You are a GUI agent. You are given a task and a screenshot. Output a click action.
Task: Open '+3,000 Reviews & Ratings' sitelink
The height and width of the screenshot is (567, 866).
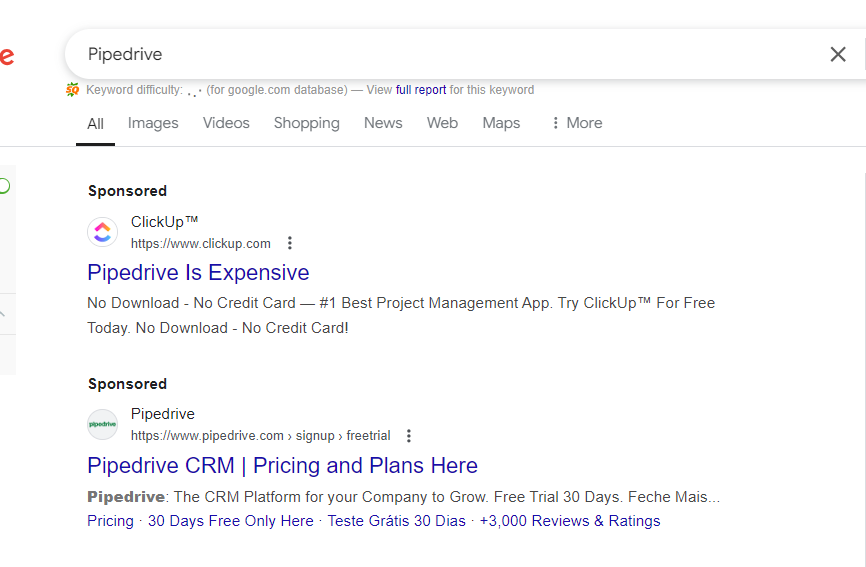click(570, 521)
